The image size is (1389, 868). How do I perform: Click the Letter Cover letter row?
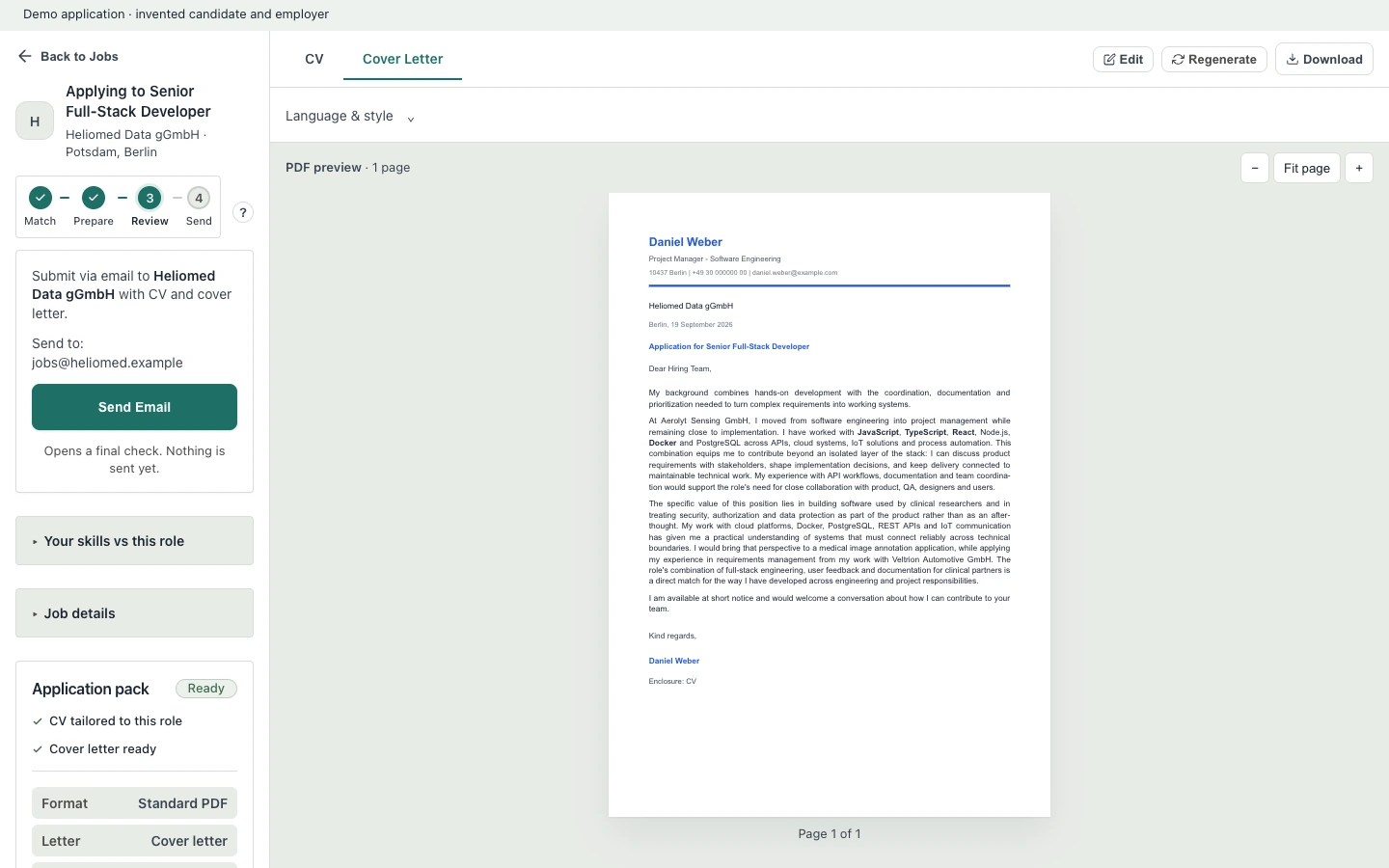click(134, 841)
